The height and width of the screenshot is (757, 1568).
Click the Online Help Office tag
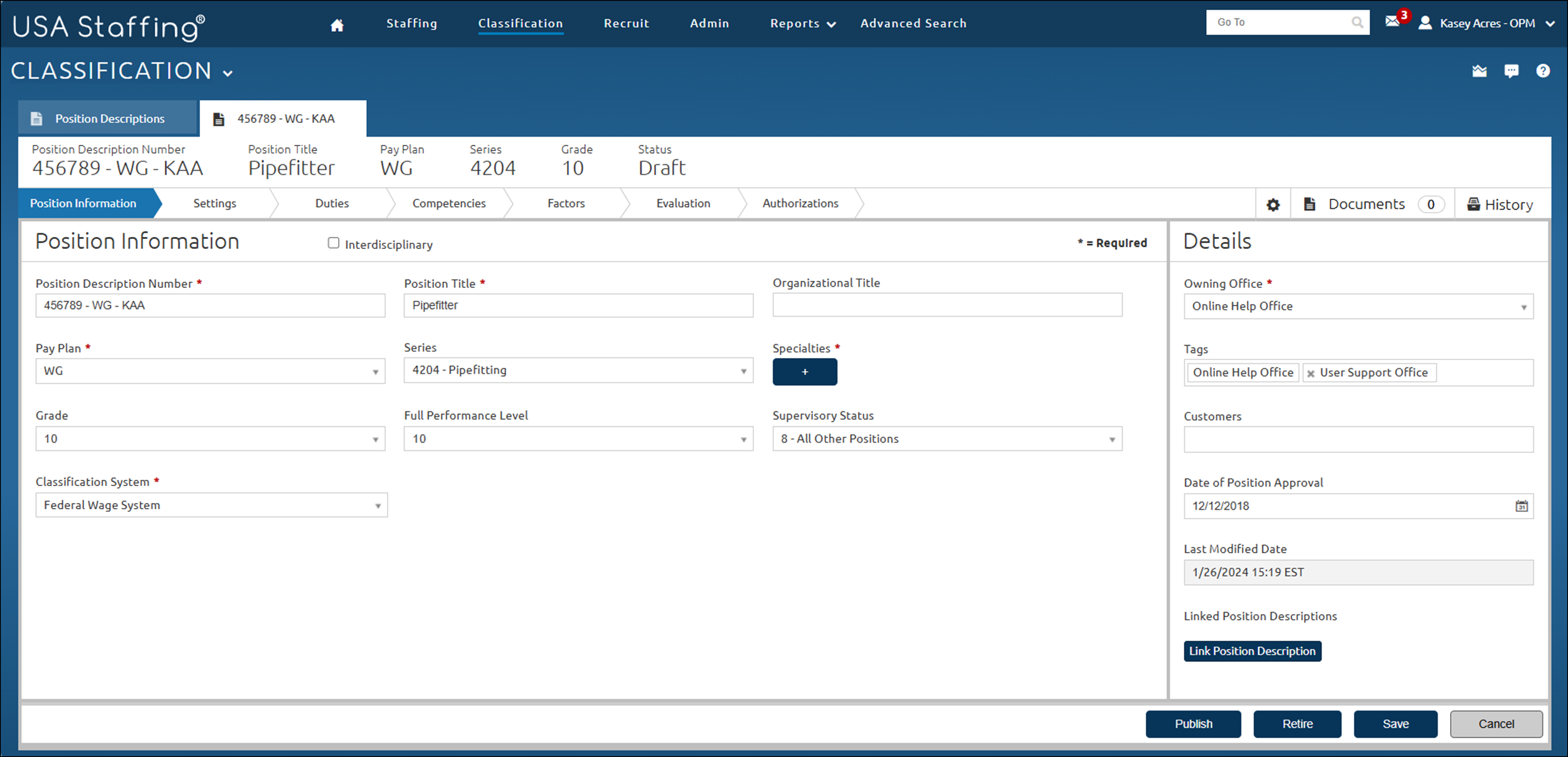coord(1243,373)
